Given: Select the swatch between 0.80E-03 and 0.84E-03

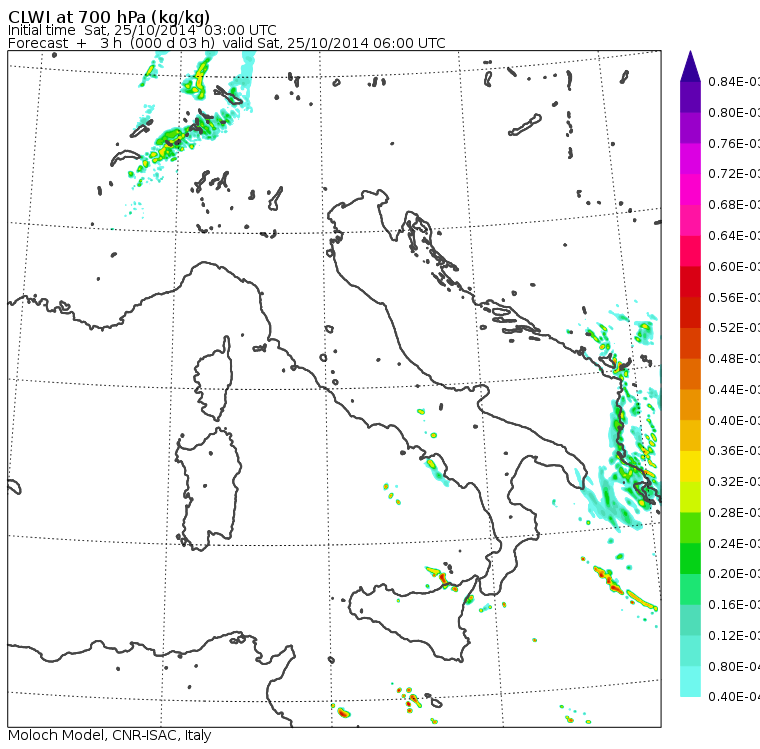Looking at the screenshot, I should pyautogui.click(x=690, y=97).
